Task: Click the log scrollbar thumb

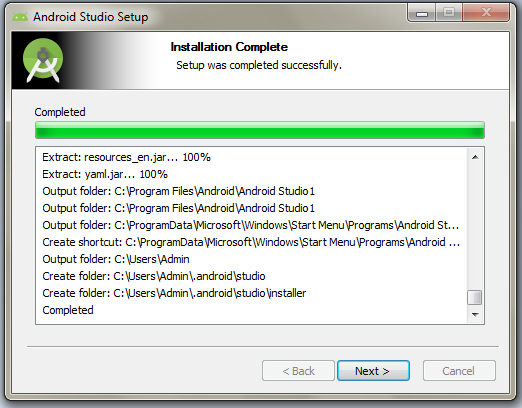Action: click(475, 297)
